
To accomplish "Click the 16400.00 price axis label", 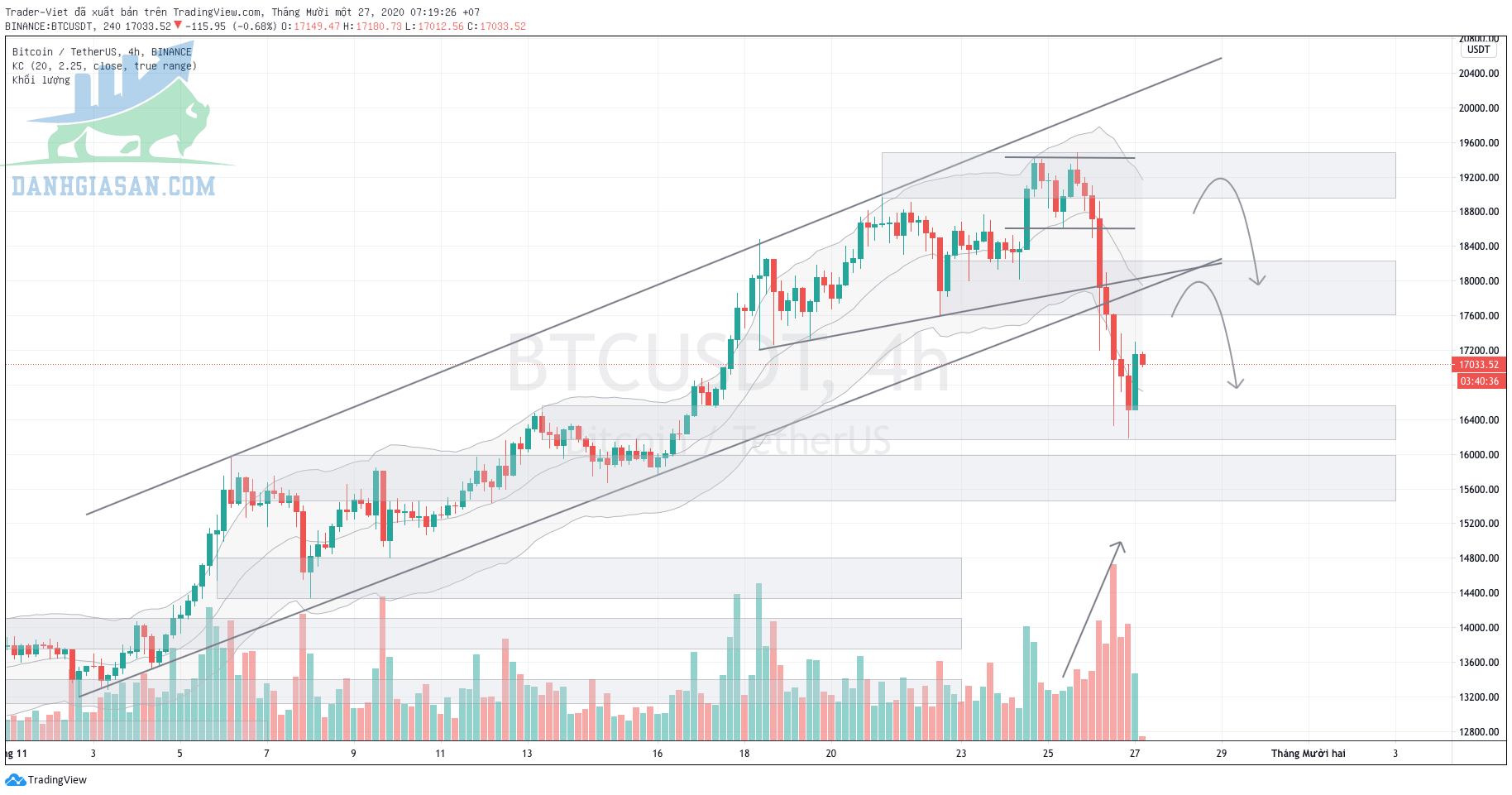I will tap(1478, 420).
